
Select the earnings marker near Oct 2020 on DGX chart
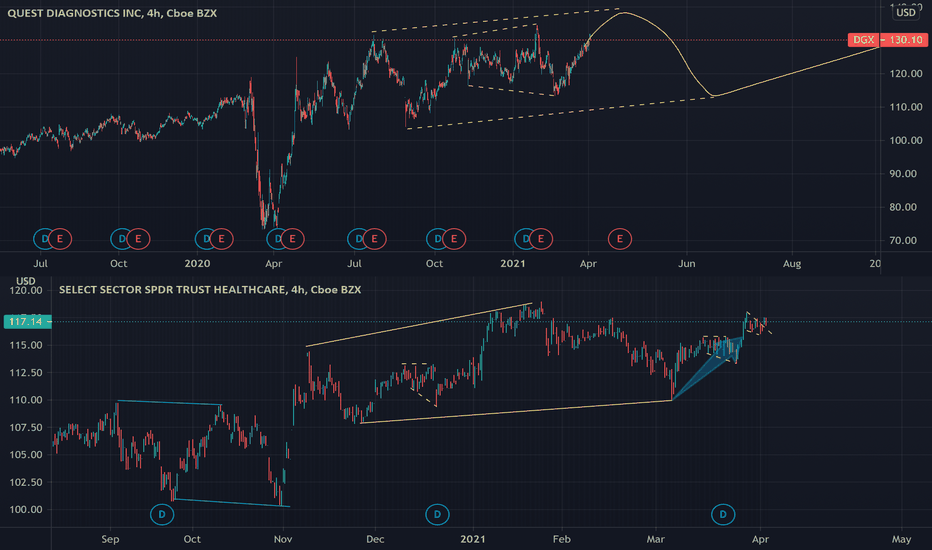(454, 239)
